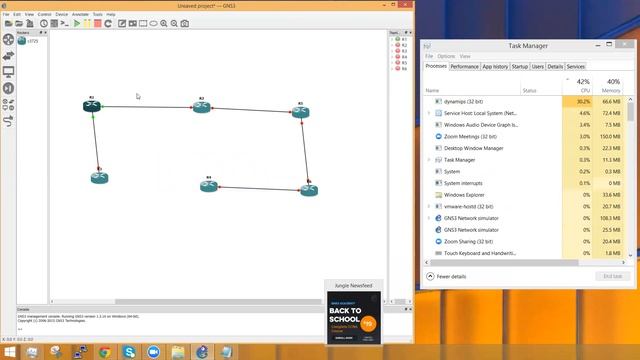Take a screenshot with the camera icon
The height and width of the screenshot is (360, 640).
(185, 24)
